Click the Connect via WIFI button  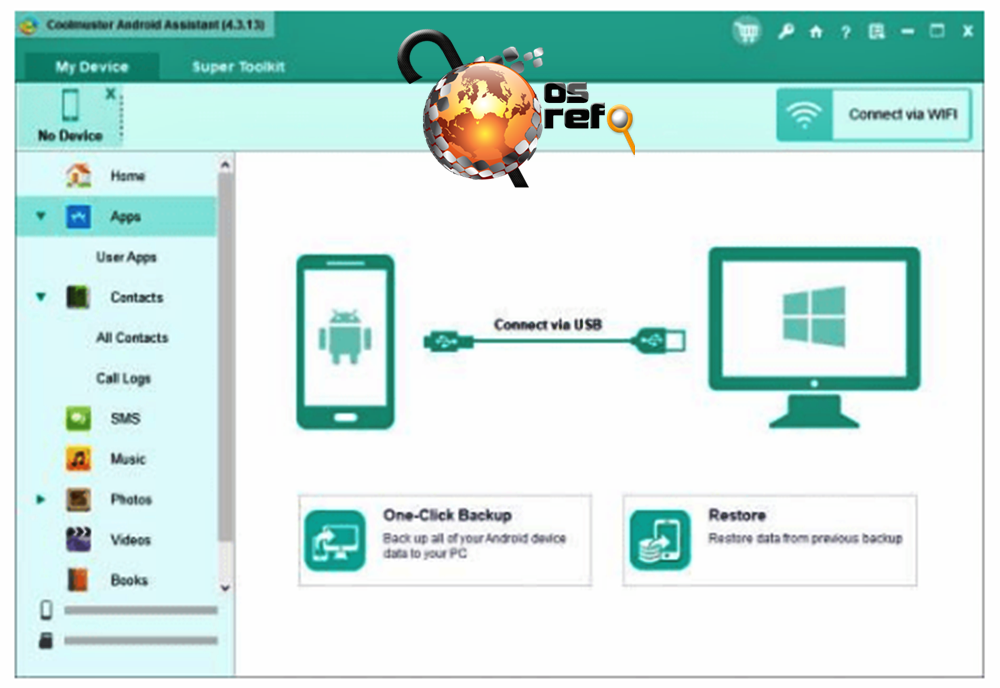pos(874,115)
